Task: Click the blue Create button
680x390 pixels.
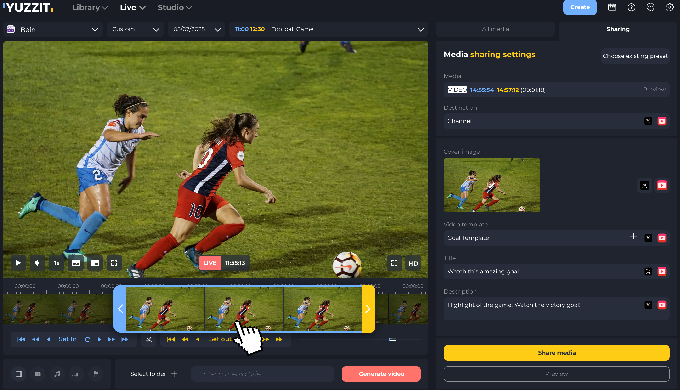Action: [580, 7]
